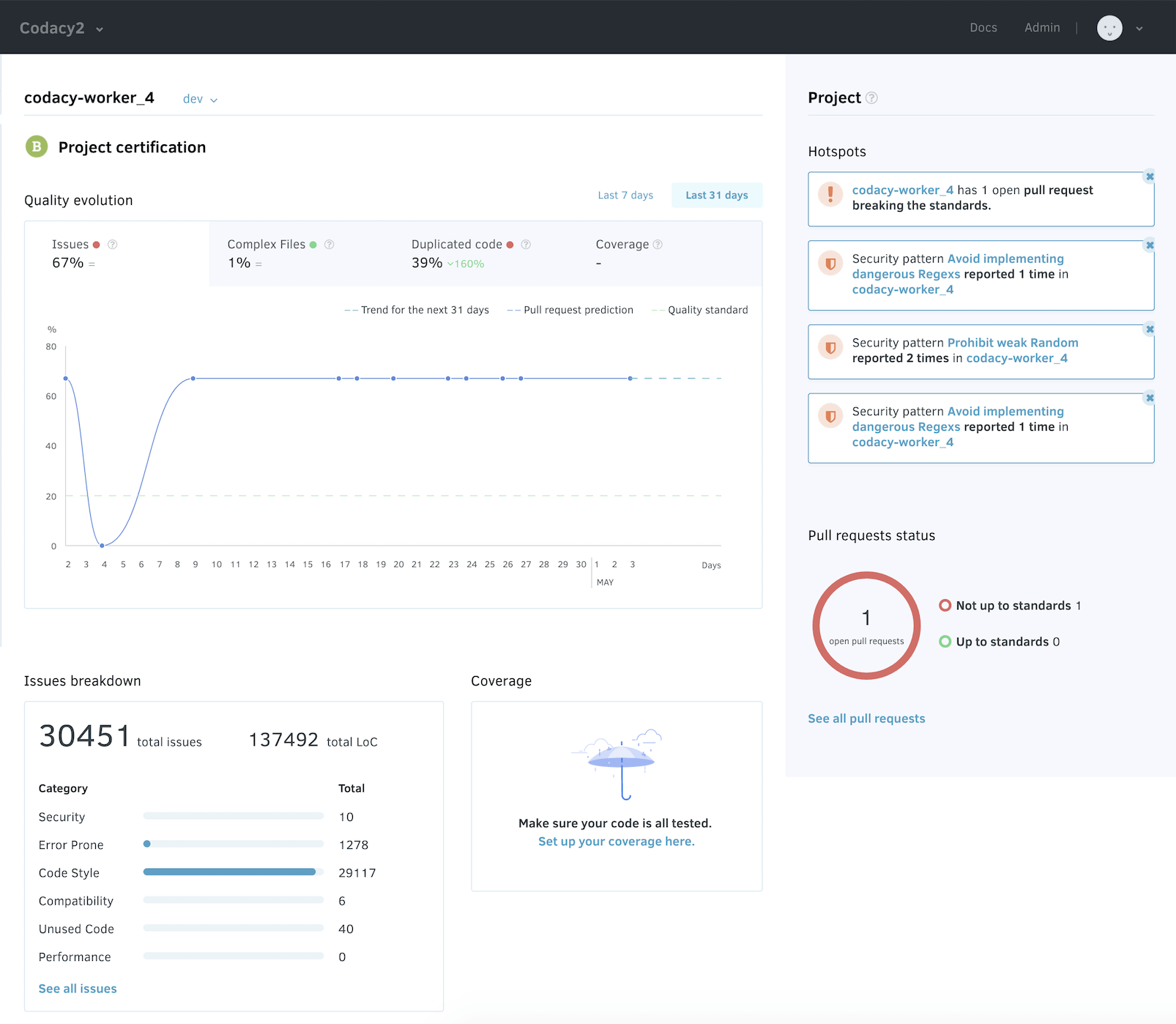
Task: Click the Code Style progress bar
Action: (233, 872)
